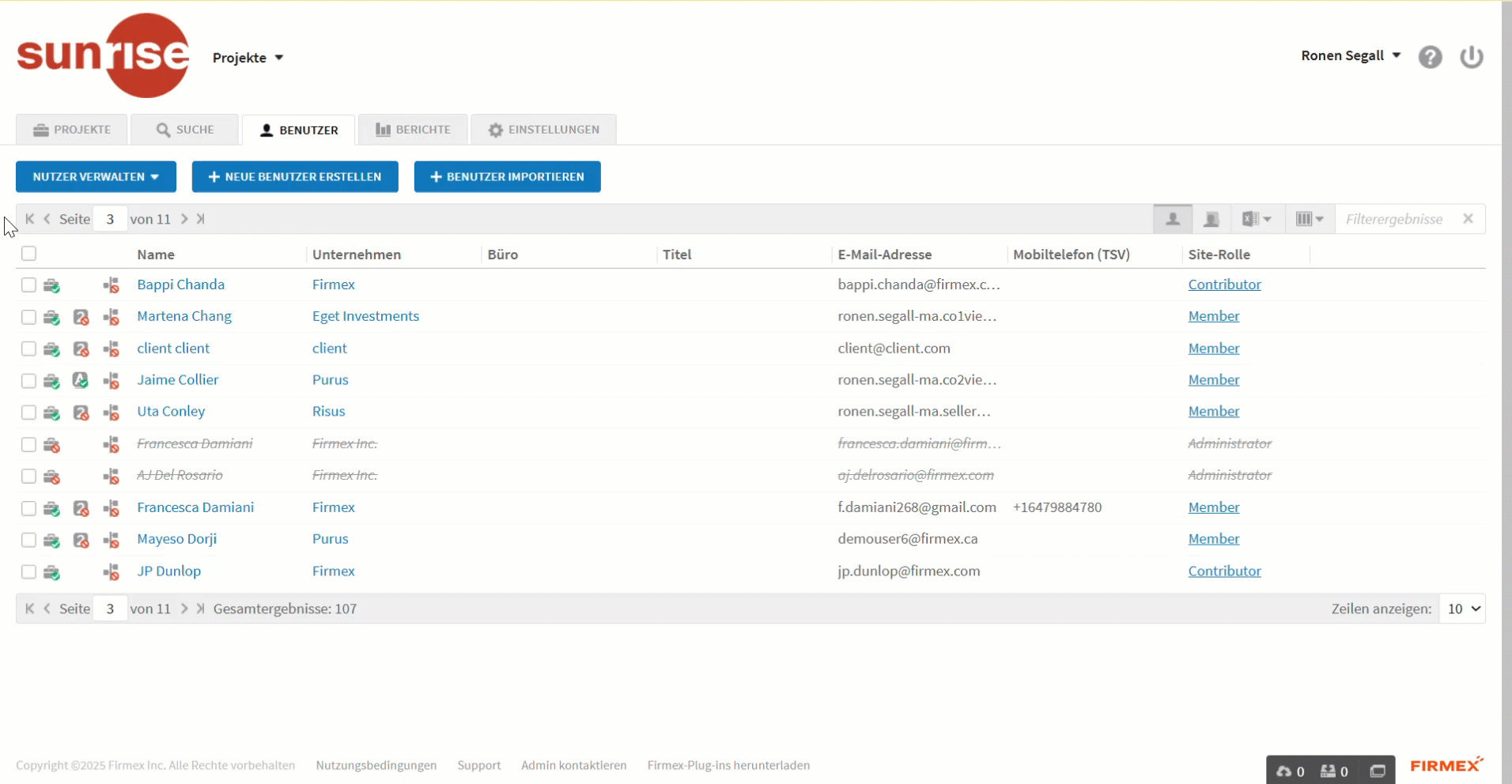Viewport: 1512px width, 784px height.
Task: Expand the Ronen Segall user menu
Action: point(1351,55)
